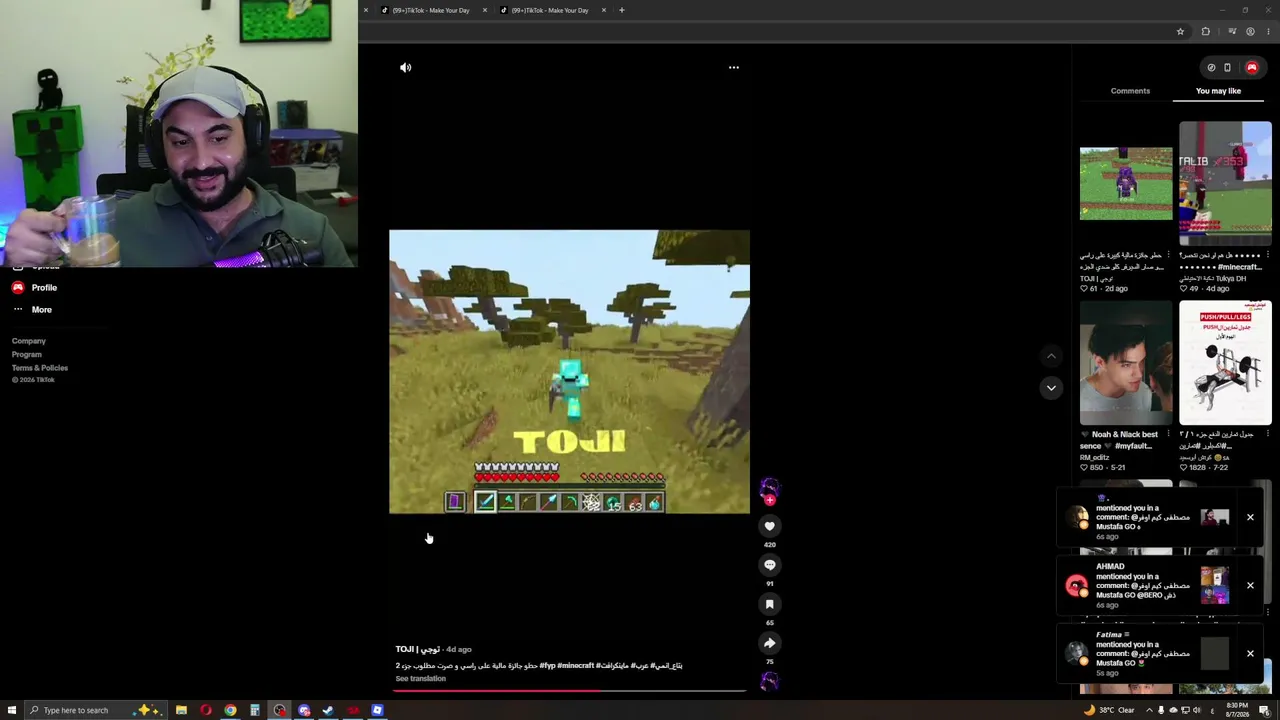Open Steam from the taskbar
The height and width of the screenshot is (720, 1280).
click(x=328, y=711)
